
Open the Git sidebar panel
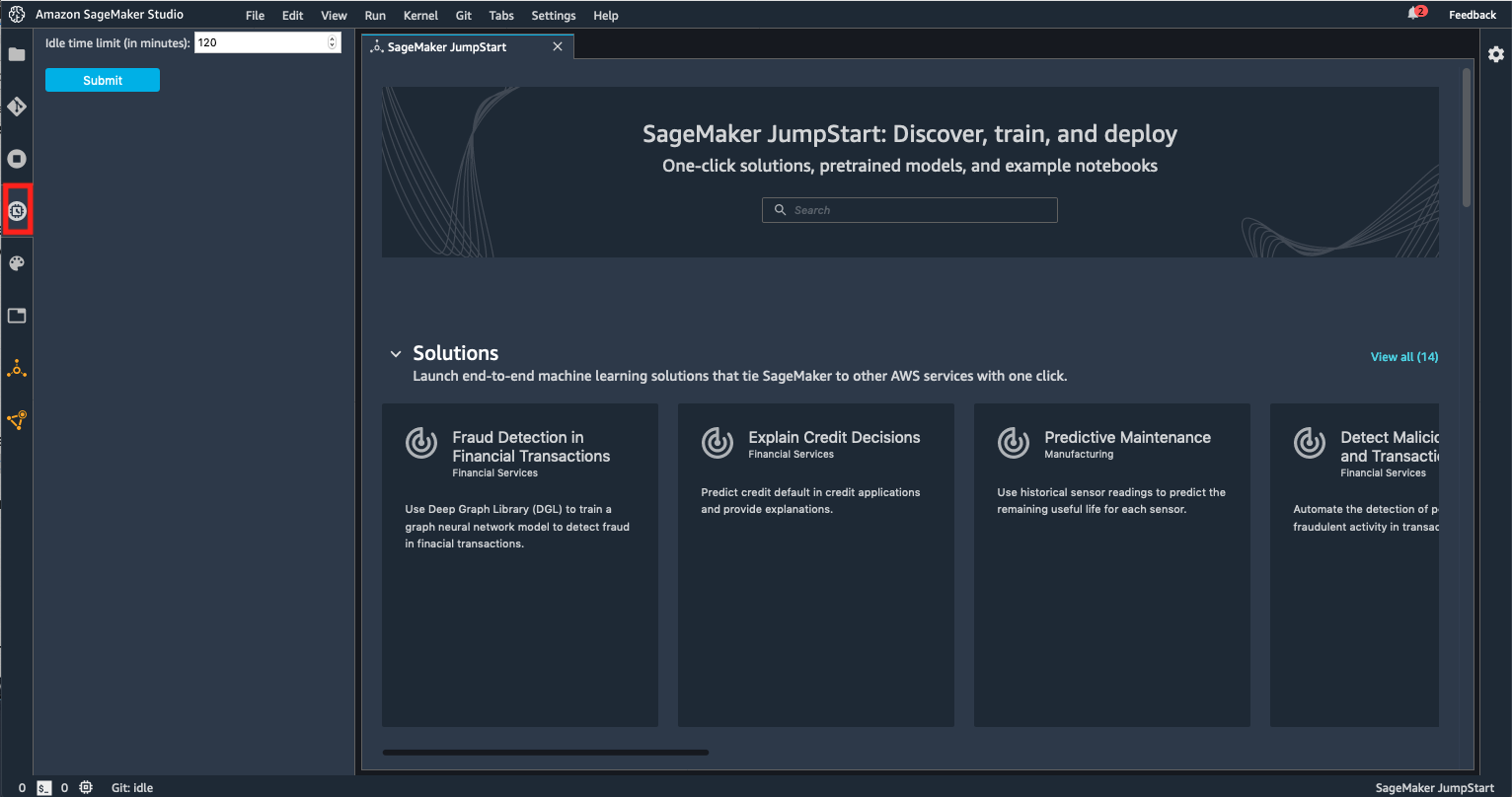pyautogui.click(x=17, y=107)
